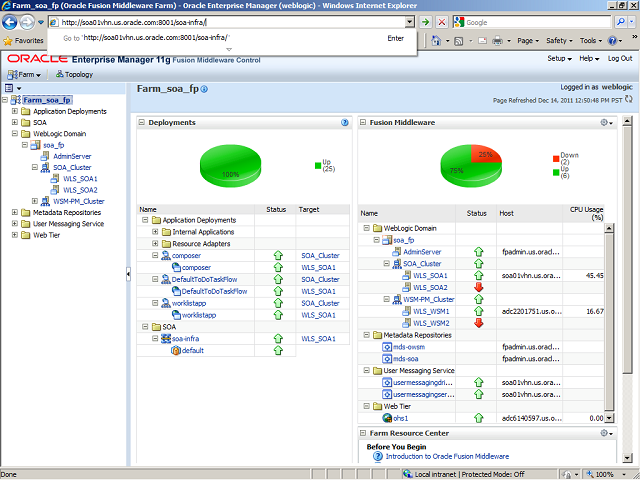Expand the WSM-PM_Cluster node in left tree

[35, 201]
